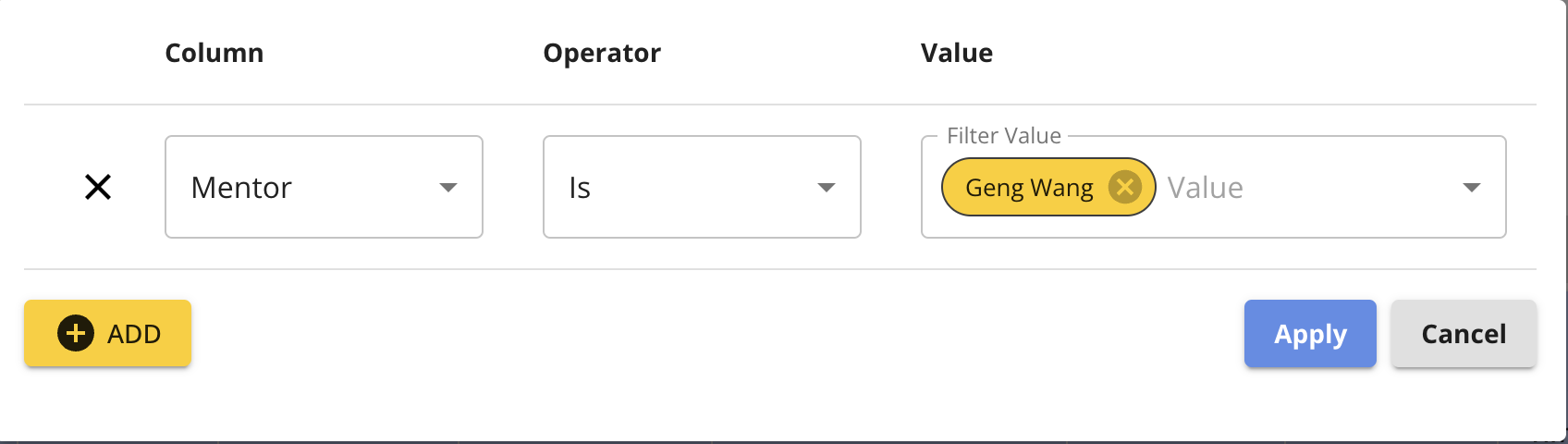The width and height of the screenshot is (1568, 444).
Task: Click the Column header label
Action: tap(214, 53)
